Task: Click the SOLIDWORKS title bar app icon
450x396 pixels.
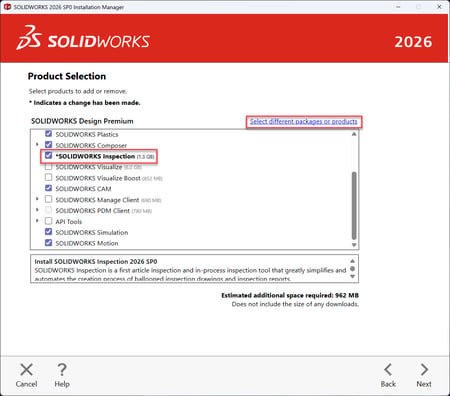Action: click(x=7, y=7)
